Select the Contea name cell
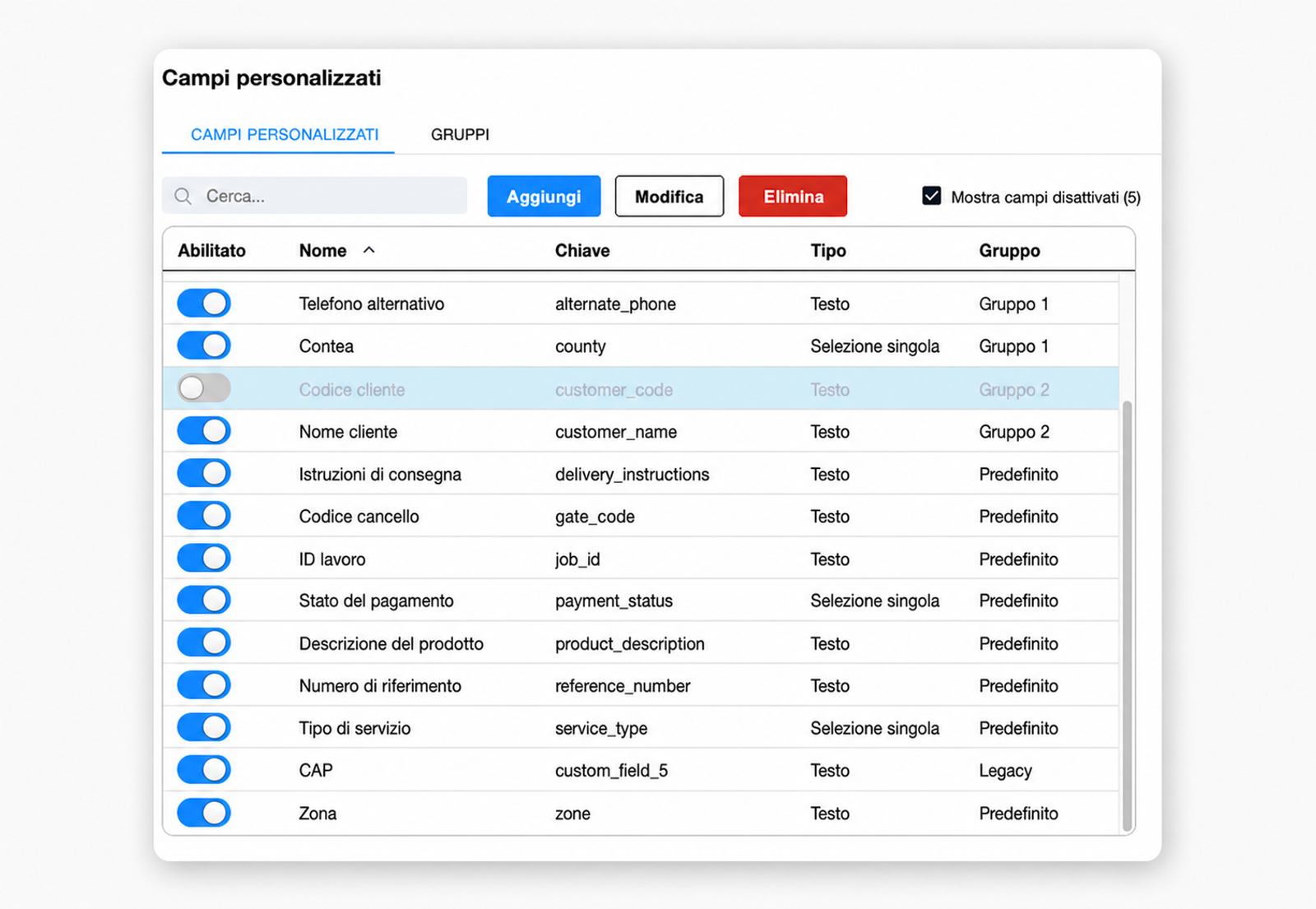The width and height of the screenshot is (1316, 909). point(327,346)
